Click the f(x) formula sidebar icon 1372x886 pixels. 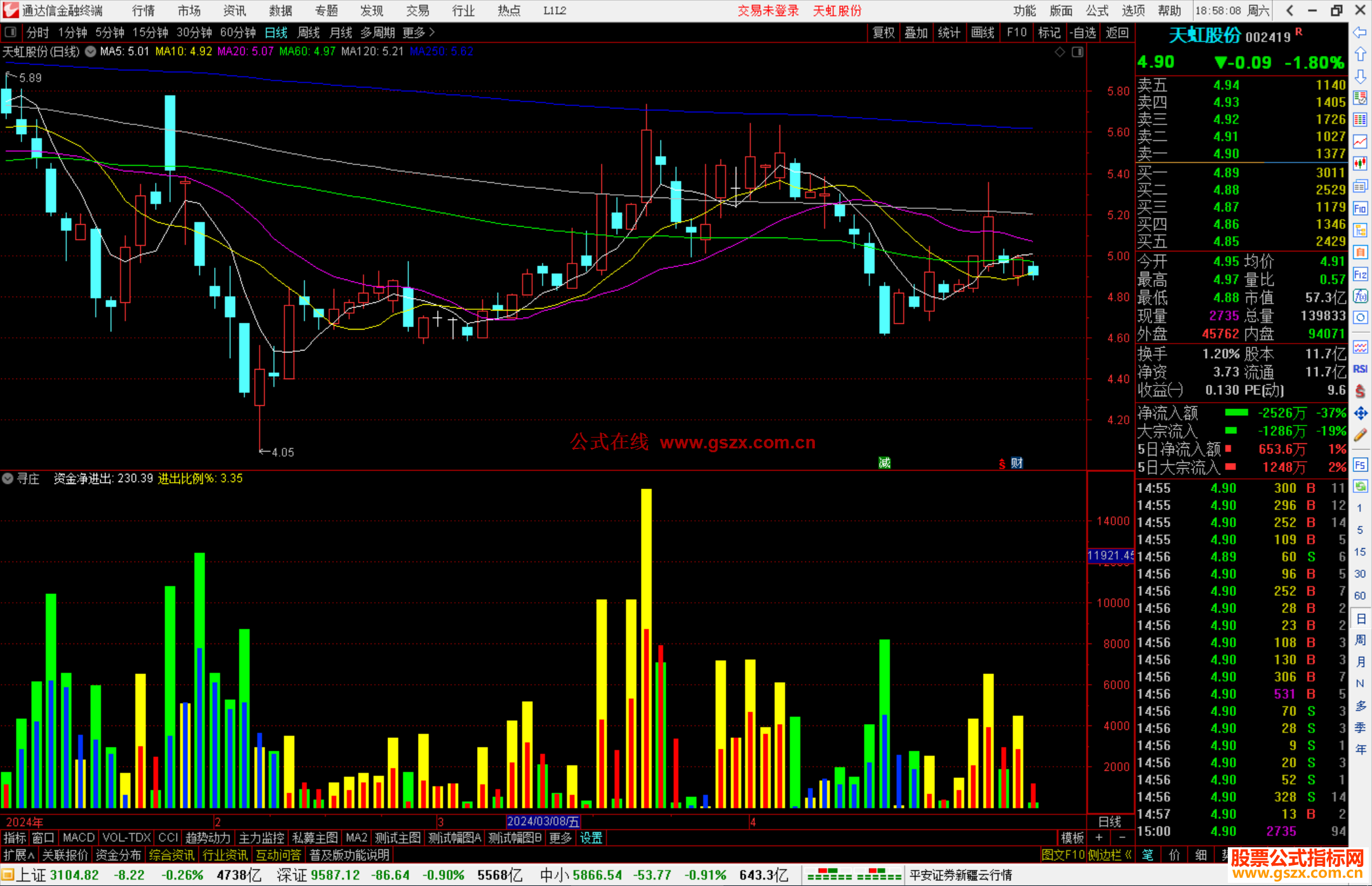1360,296
